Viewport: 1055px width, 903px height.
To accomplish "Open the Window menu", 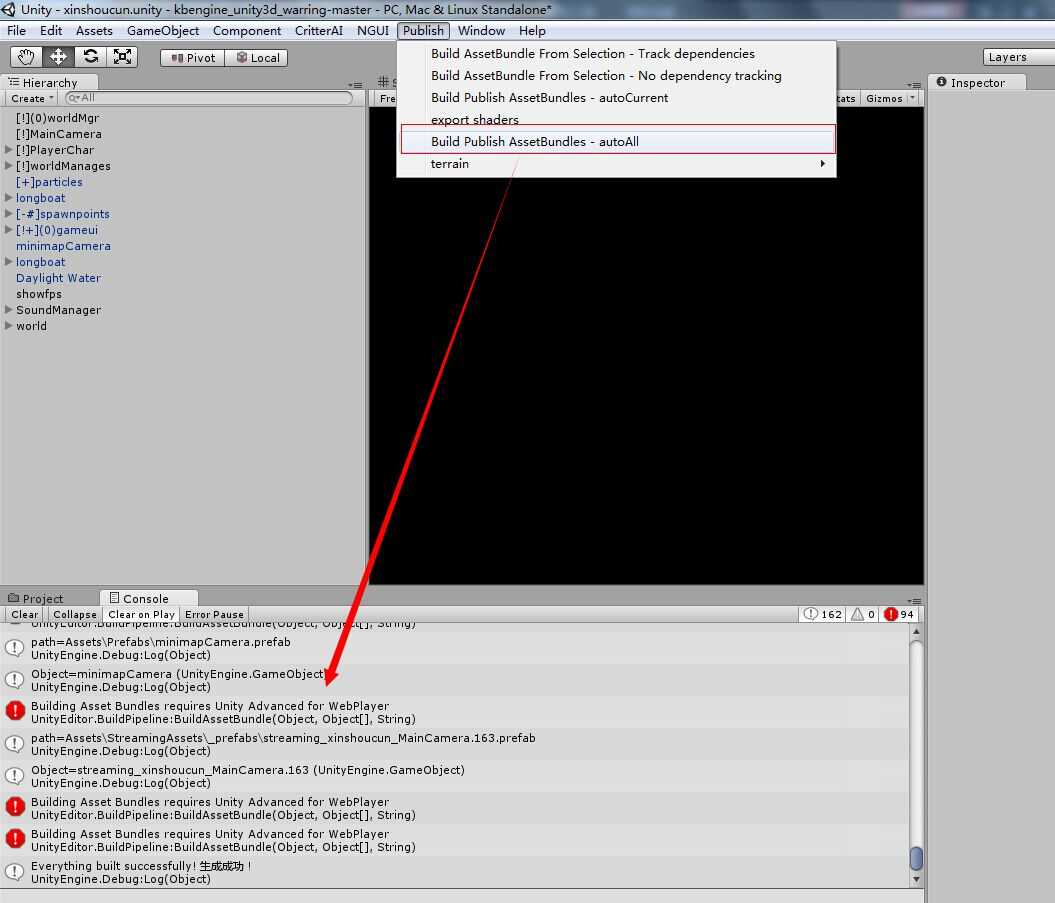I will point(481,31).
